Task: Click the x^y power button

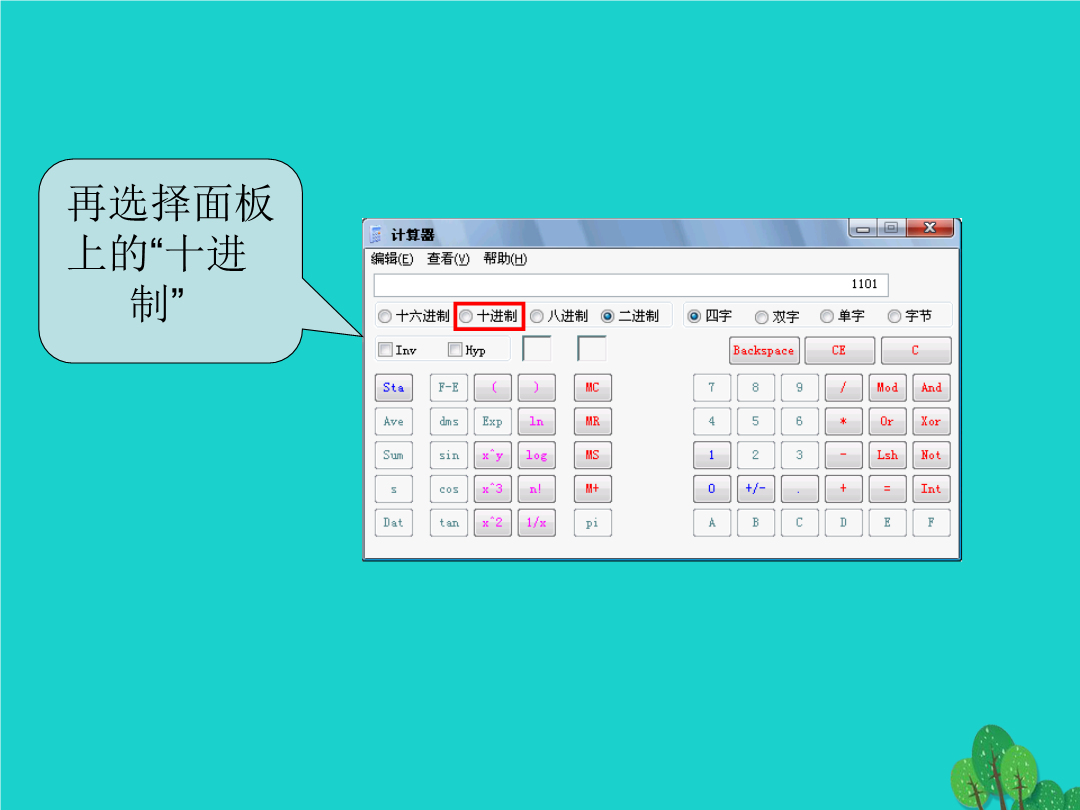Action: (x=493, y=455)
